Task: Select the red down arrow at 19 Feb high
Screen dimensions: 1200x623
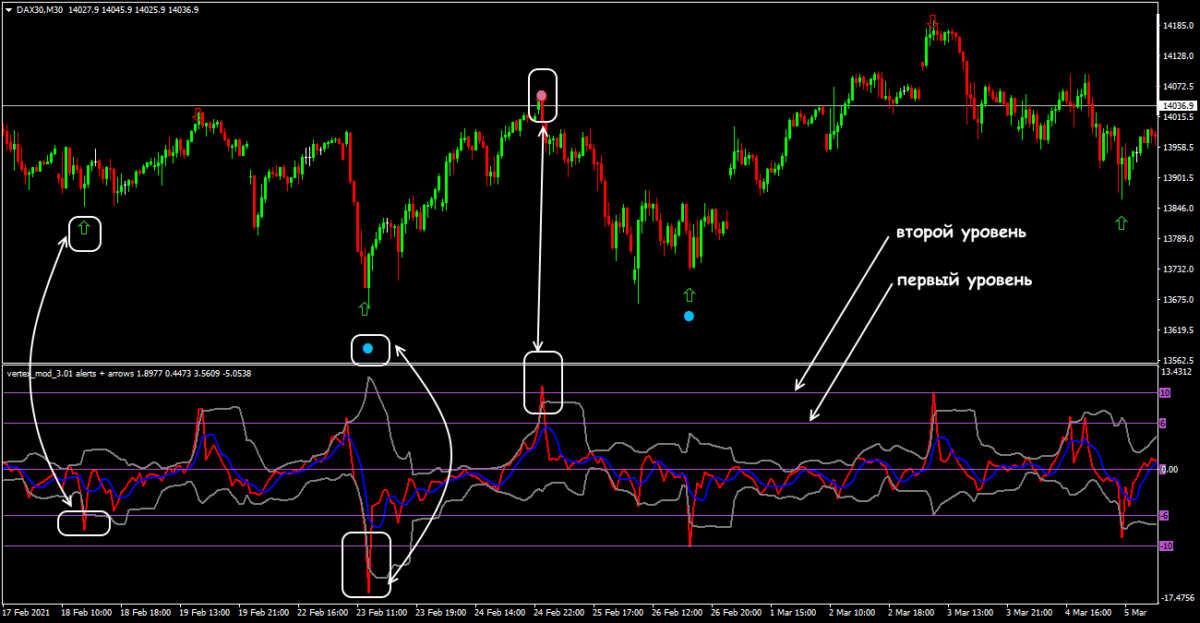Action: point(198,113)
